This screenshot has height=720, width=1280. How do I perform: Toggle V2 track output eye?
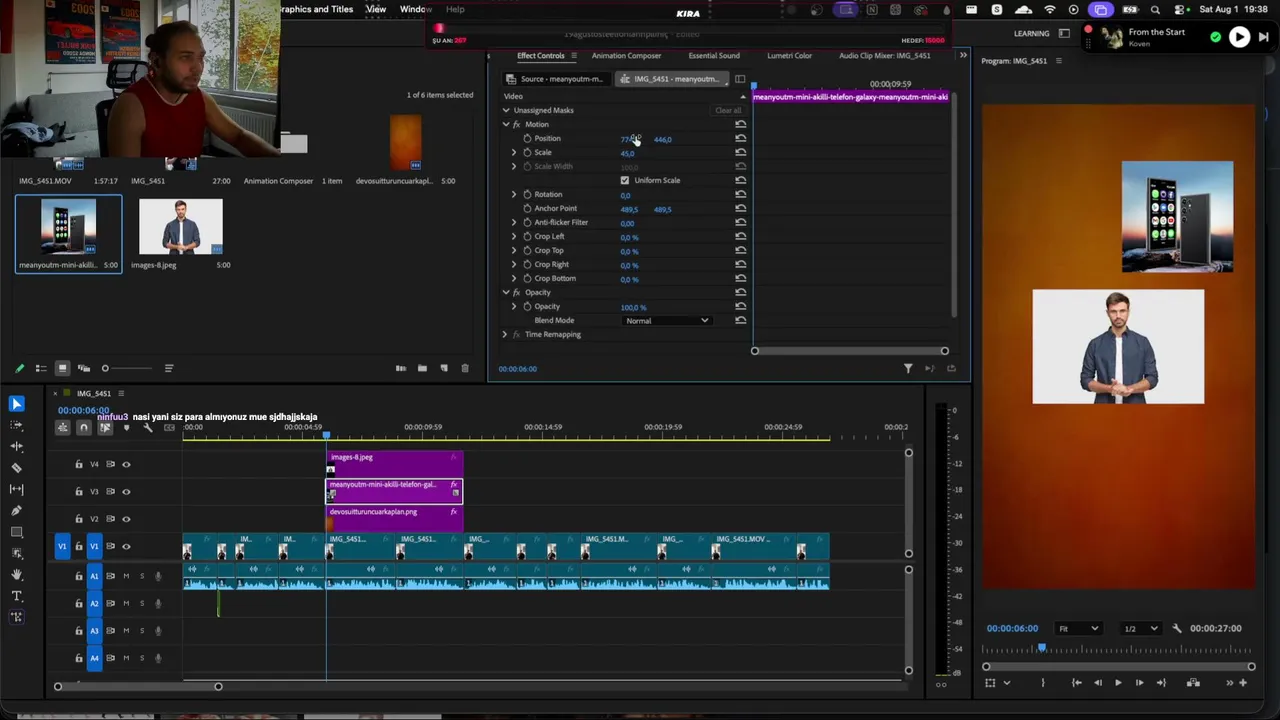point(126,519)
